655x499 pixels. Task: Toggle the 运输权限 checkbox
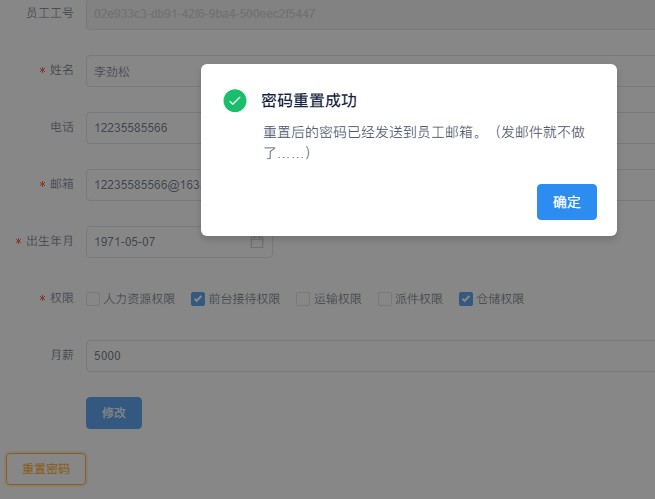click(x=303, y=299)
